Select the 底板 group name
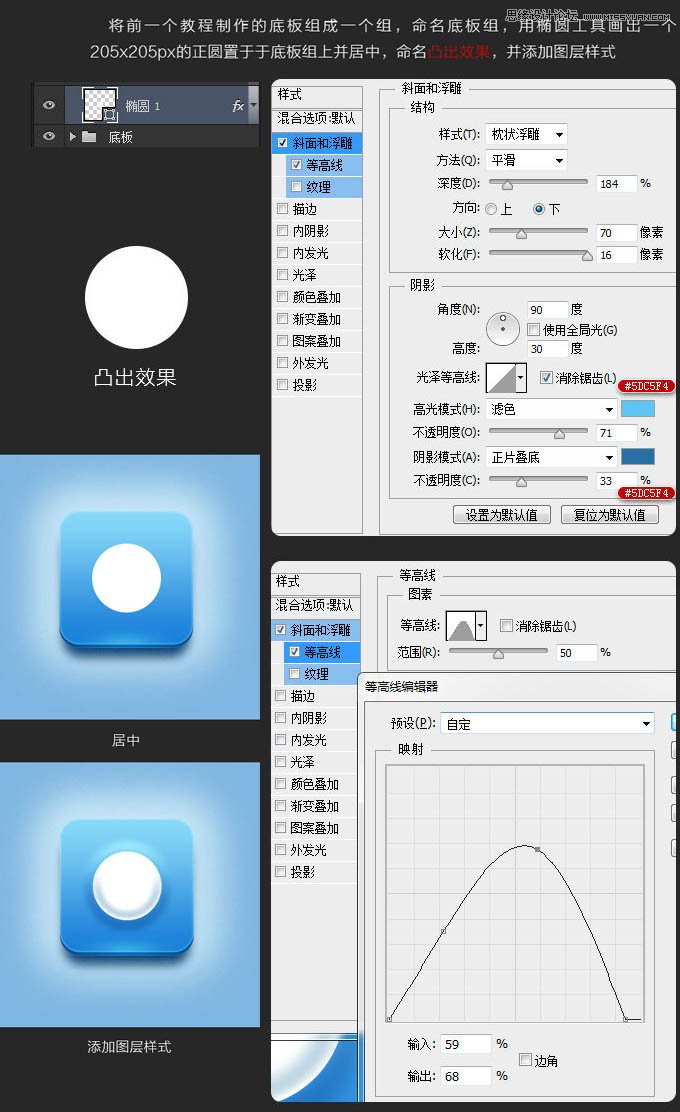Viewport: 680px width, 1112px height. point(121,137)
